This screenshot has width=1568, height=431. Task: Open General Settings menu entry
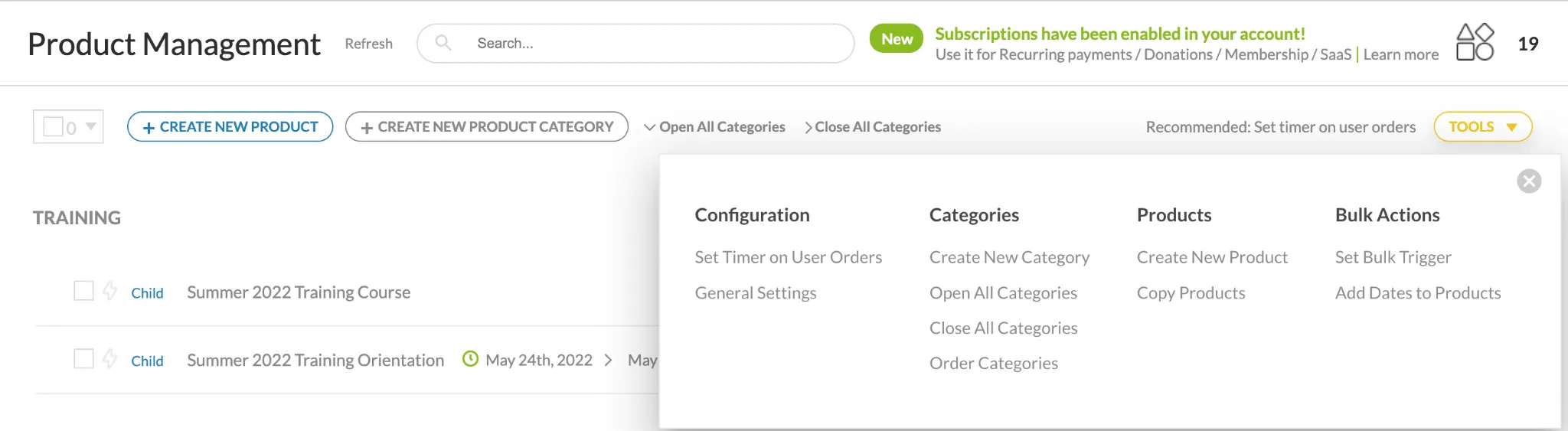point(755,293)
